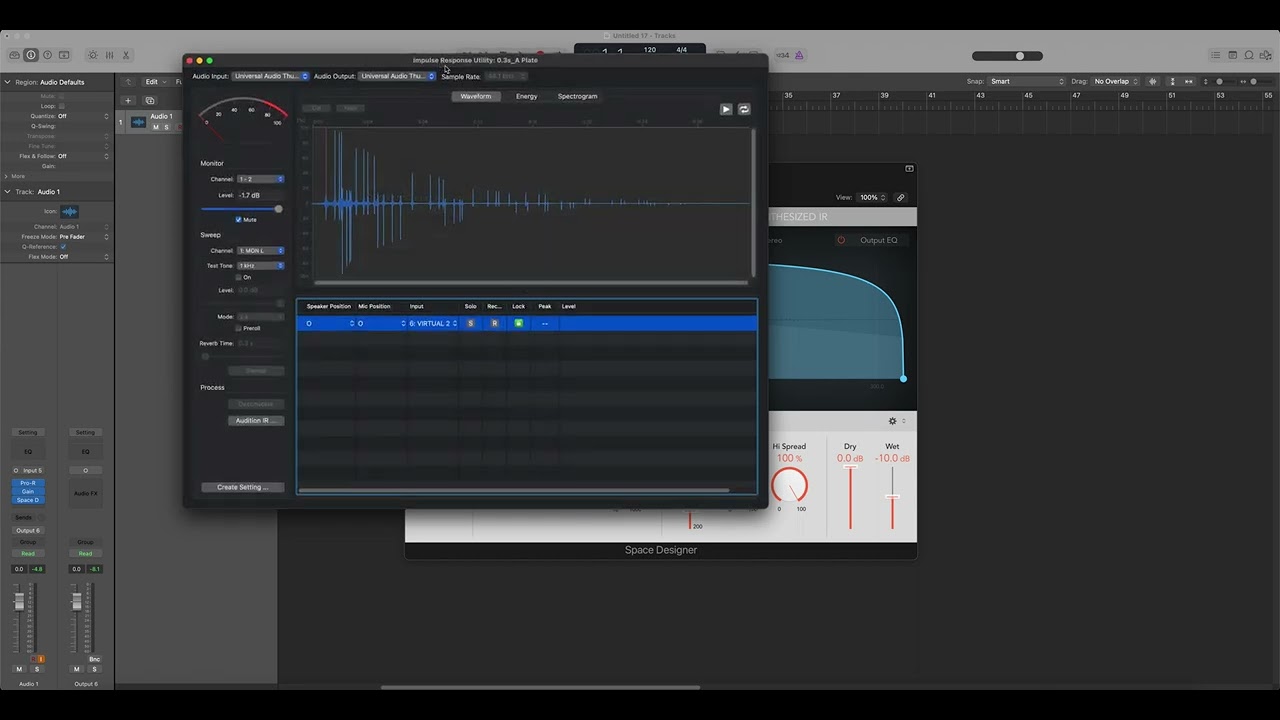Click Read automation on Audio 1 strip
Image resolution: width=1280 pixels, height=720 pixels.
pos(28,553)
